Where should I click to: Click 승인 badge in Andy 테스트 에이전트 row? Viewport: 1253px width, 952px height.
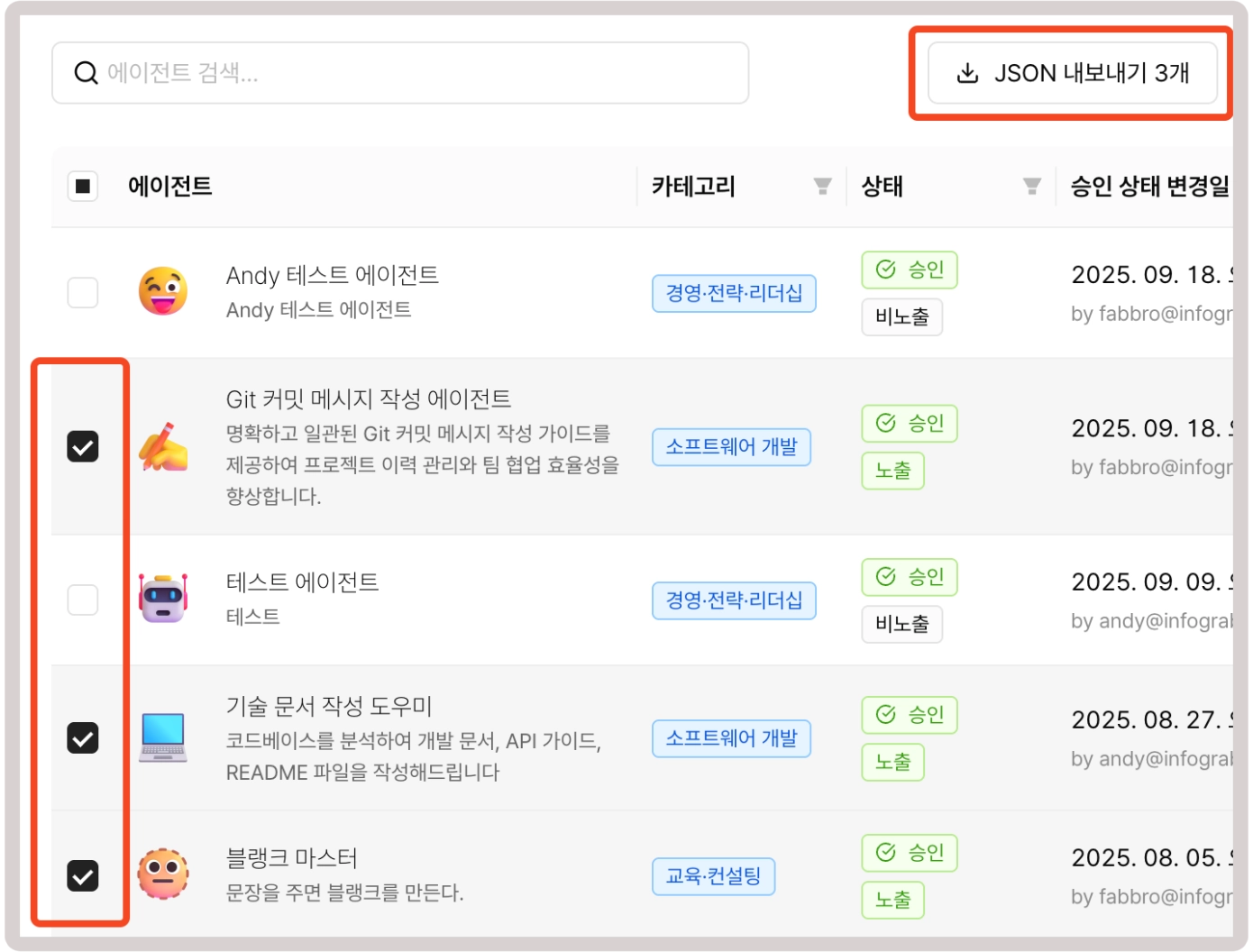(910, 270)
